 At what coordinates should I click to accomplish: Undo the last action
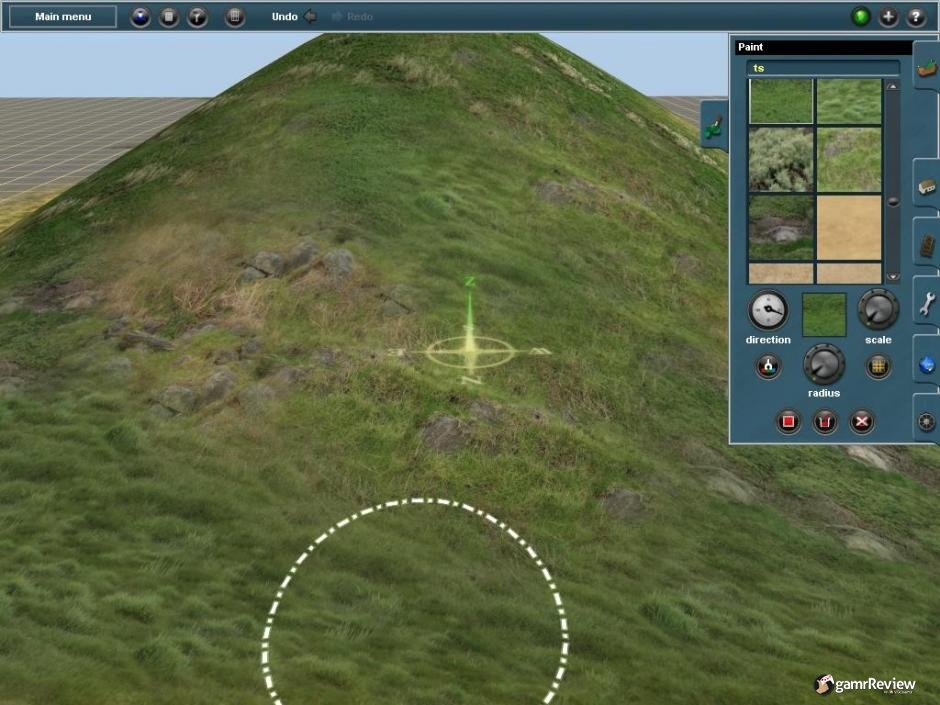[x=294, y=17]
